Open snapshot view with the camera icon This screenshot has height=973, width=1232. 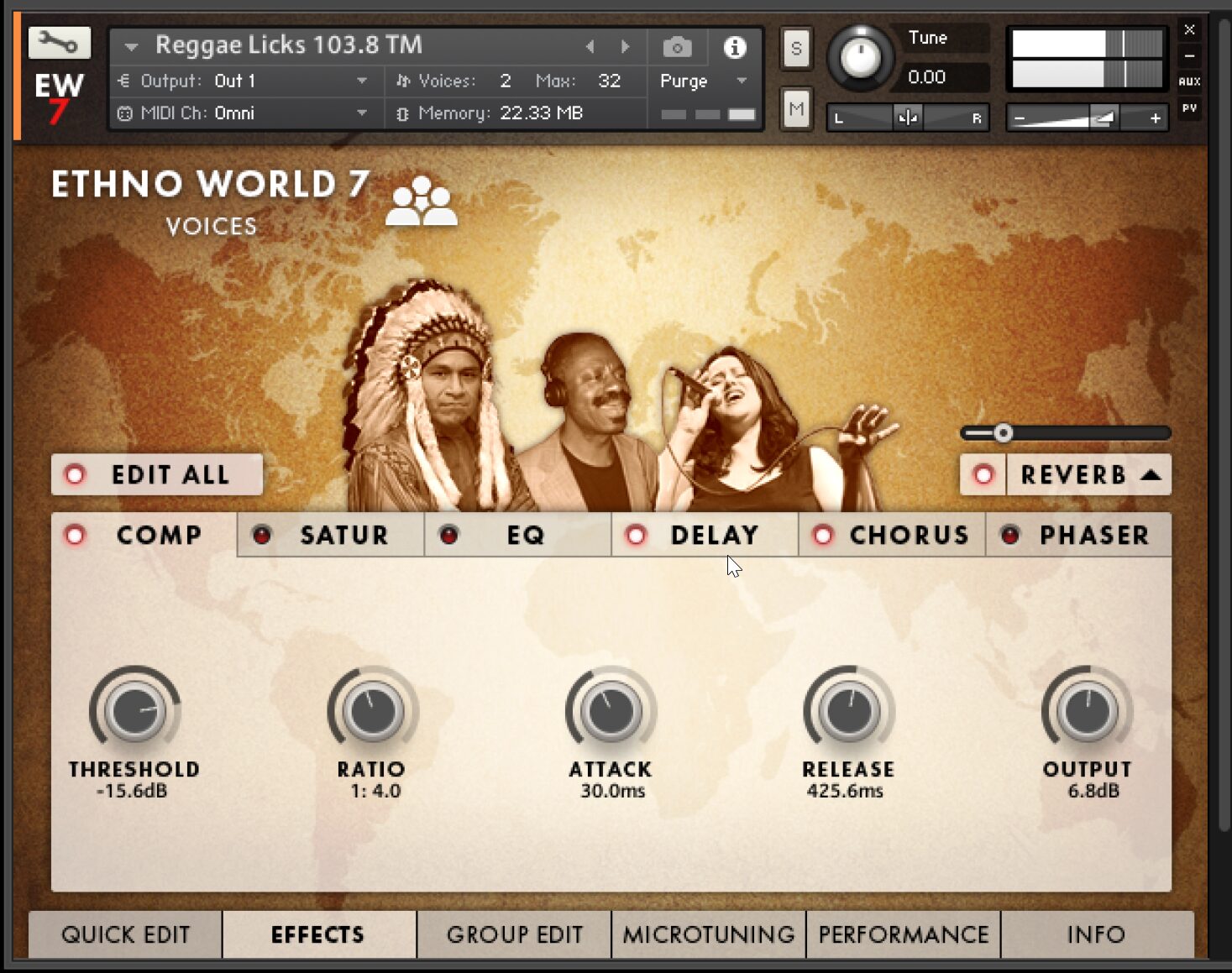tap(677, 47)
